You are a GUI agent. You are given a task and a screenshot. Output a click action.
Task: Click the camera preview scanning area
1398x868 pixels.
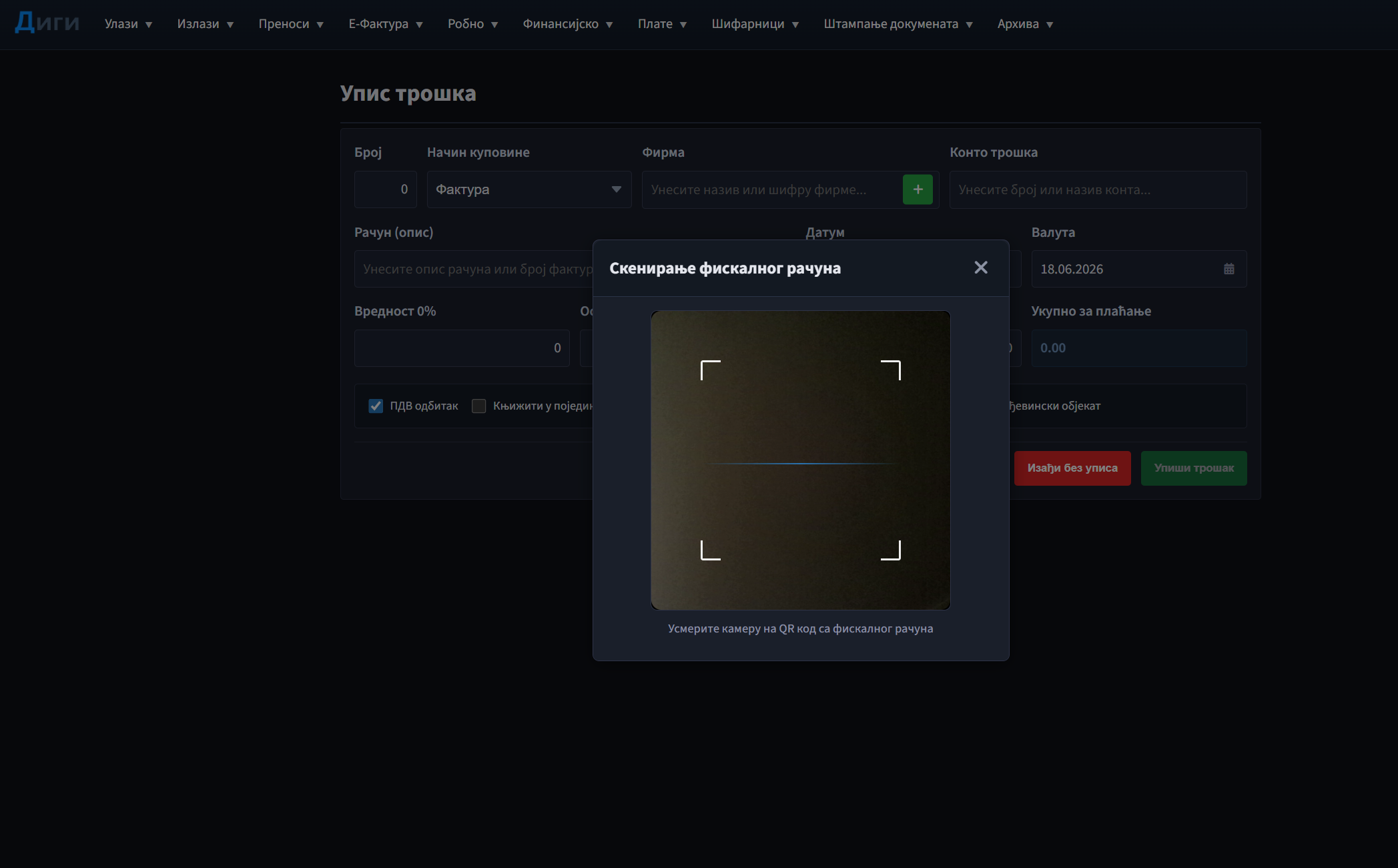coord(801,460)
